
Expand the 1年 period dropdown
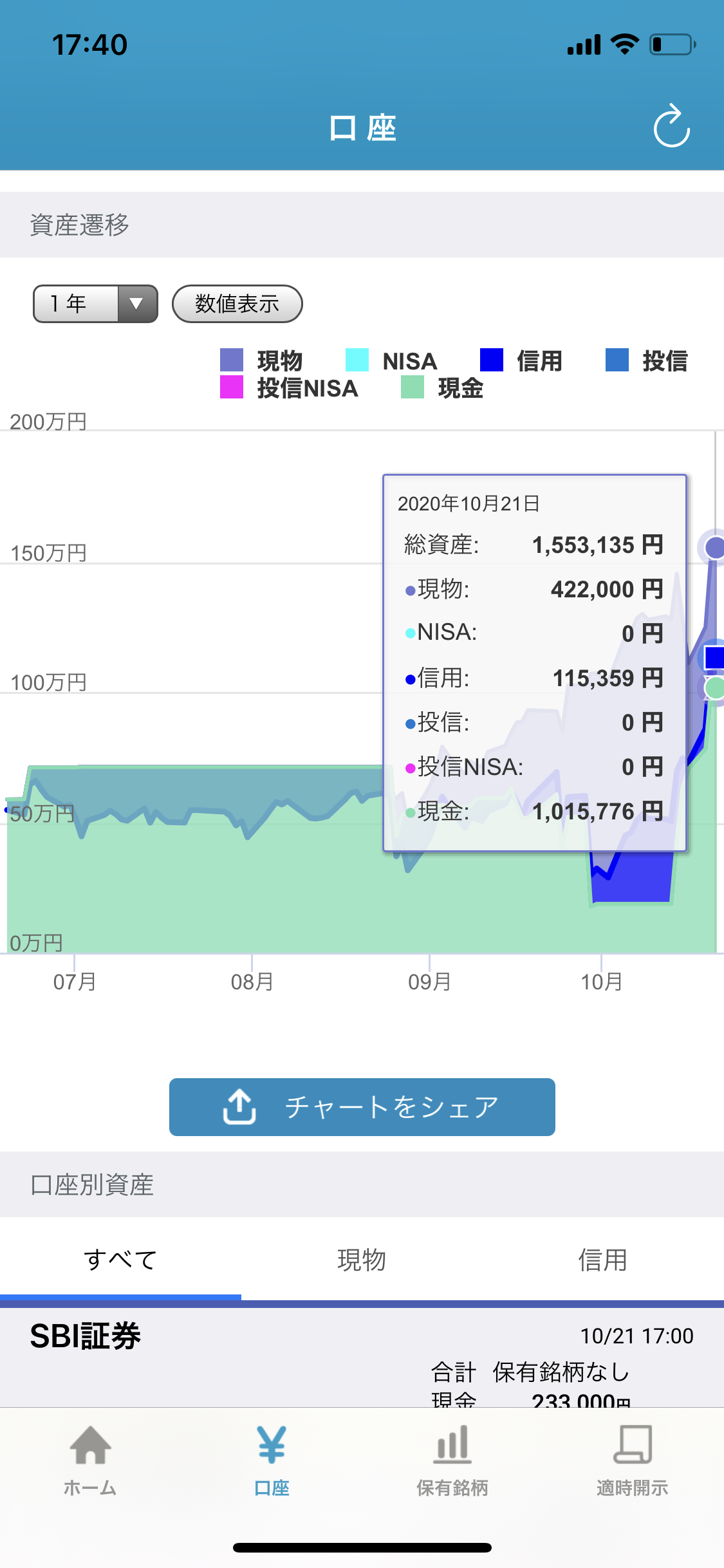[95, 304]
